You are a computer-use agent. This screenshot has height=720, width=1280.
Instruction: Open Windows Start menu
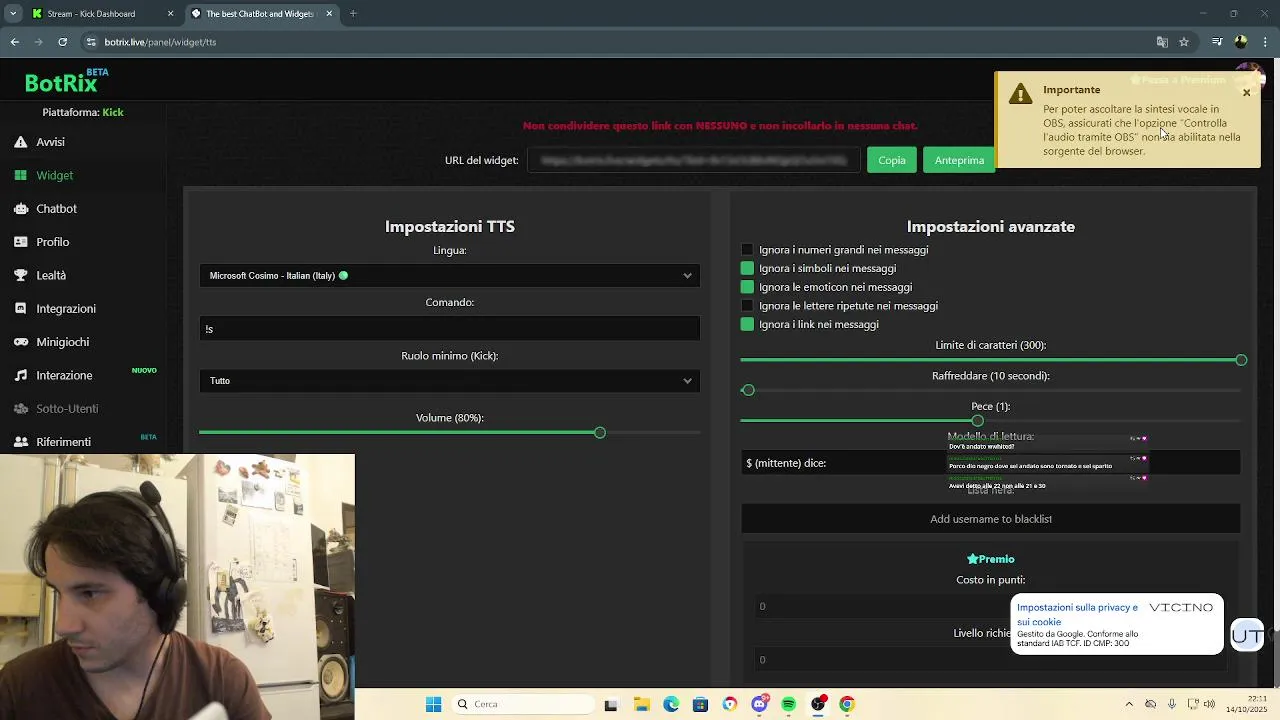point(433,704)
